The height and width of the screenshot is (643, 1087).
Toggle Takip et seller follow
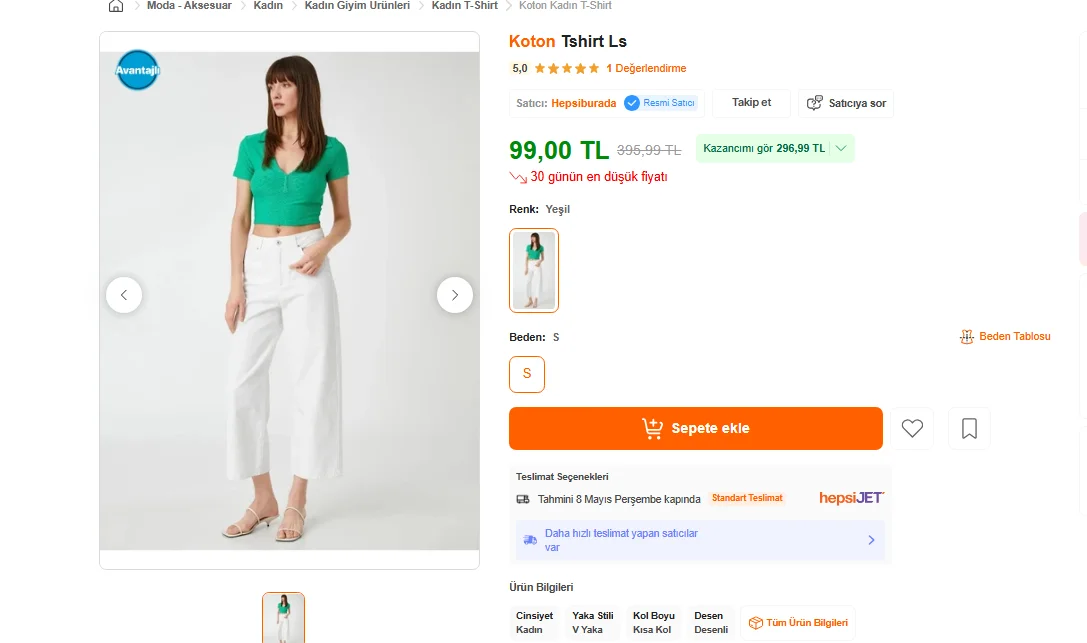coord(751,103)
